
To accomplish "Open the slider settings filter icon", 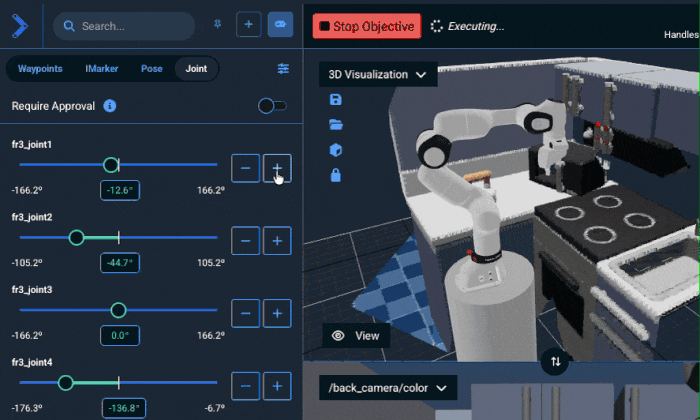I will click(x=283, y=69).
